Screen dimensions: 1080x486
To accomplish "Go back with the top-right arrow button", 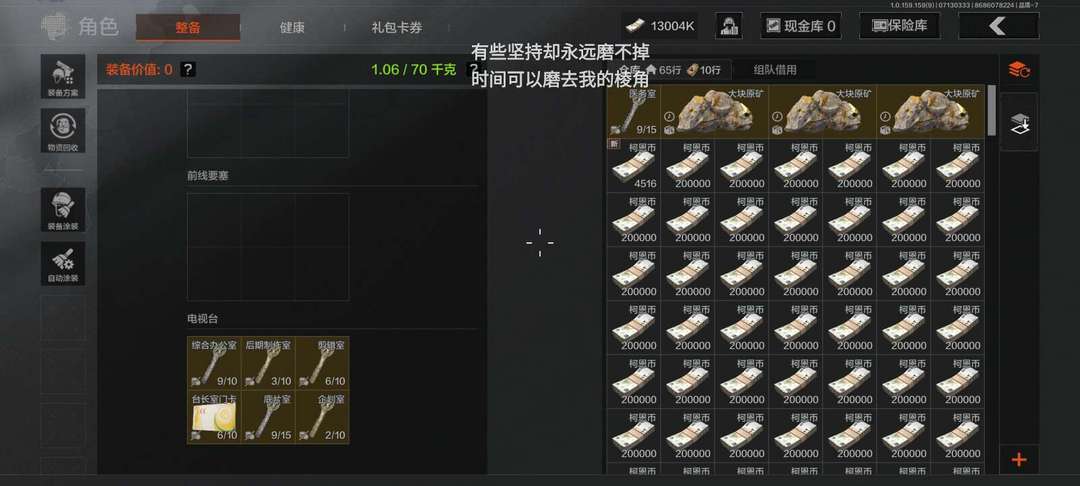I will click(x=998, y=26).
